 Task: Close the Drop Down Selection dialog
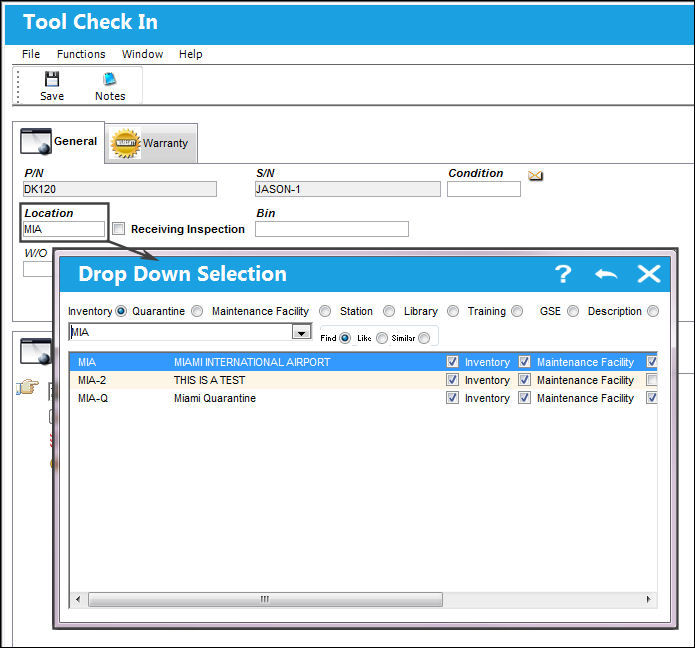(649, 274)
